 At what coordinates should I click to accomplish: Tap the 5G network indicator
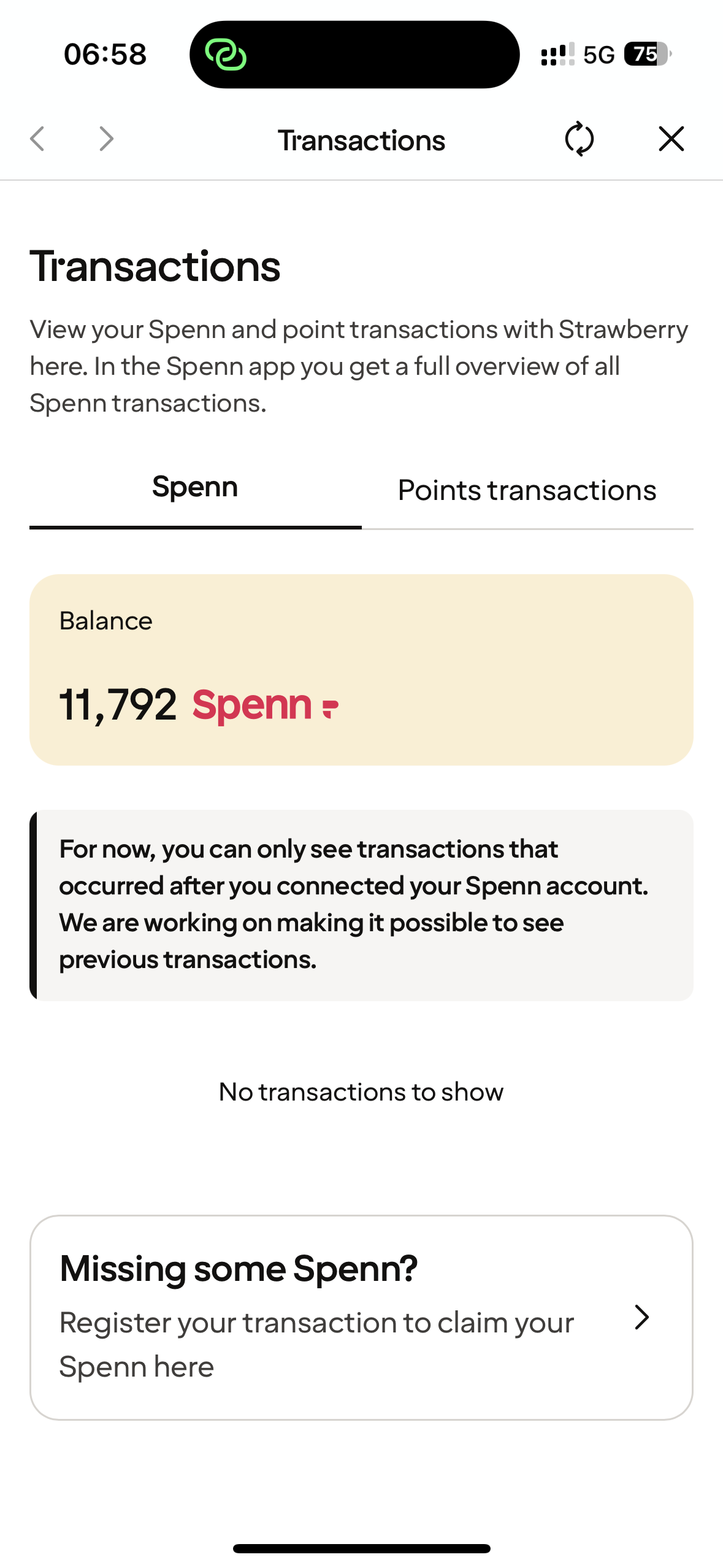pos(599,55)
